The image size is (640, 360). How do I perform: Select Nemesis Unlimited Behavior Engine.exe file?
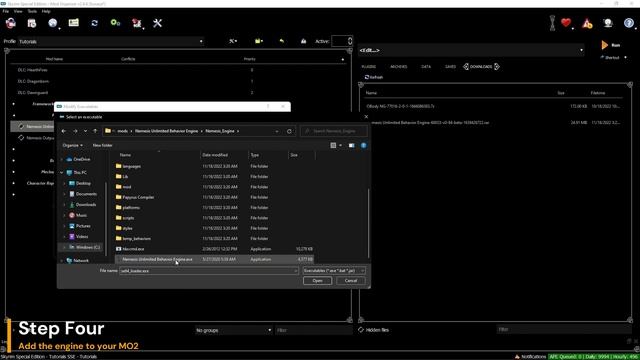pos(215,259)
